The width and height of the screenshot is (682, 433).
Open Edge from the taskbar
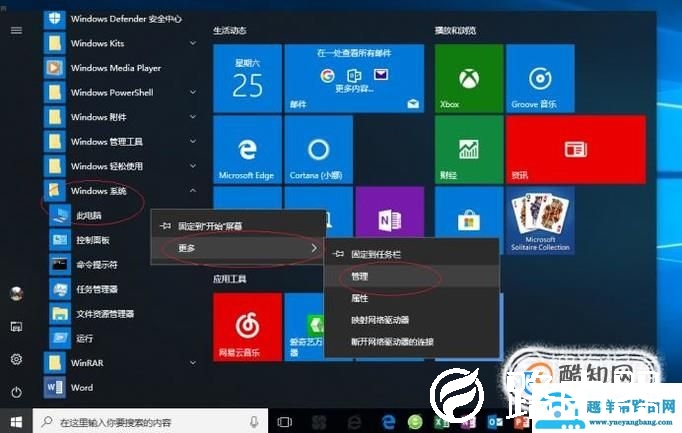(x=388, y=422)
